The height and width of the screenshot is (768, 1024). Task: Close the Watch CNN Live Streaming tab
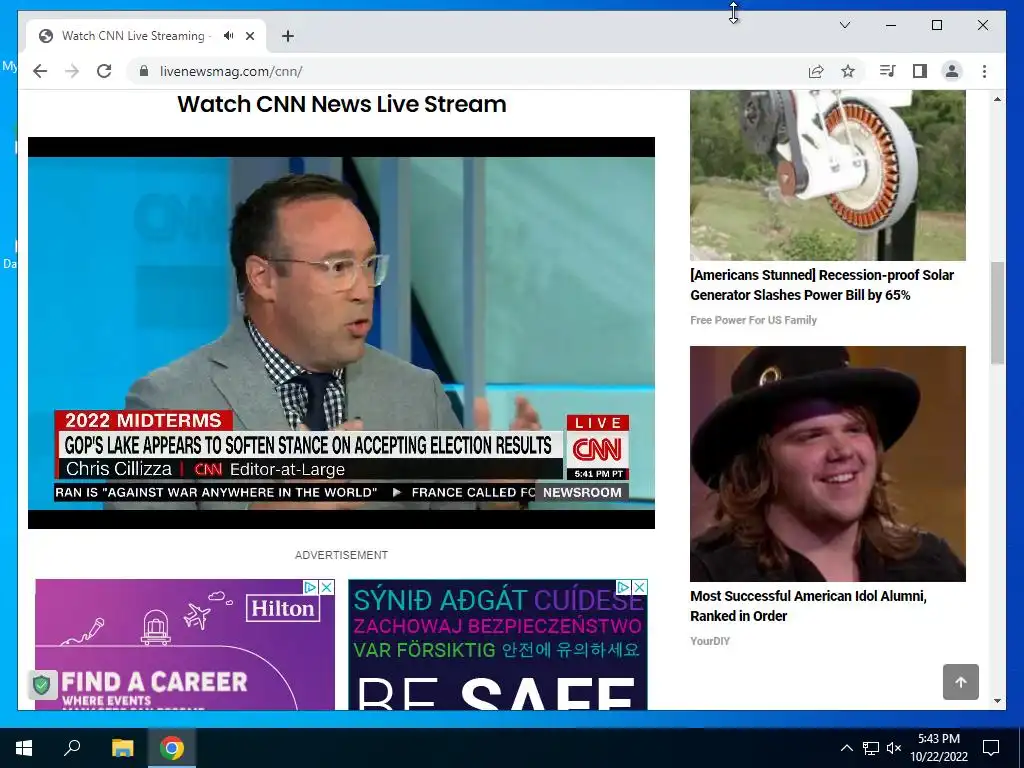pyautogui.click(x=249, y=36)
